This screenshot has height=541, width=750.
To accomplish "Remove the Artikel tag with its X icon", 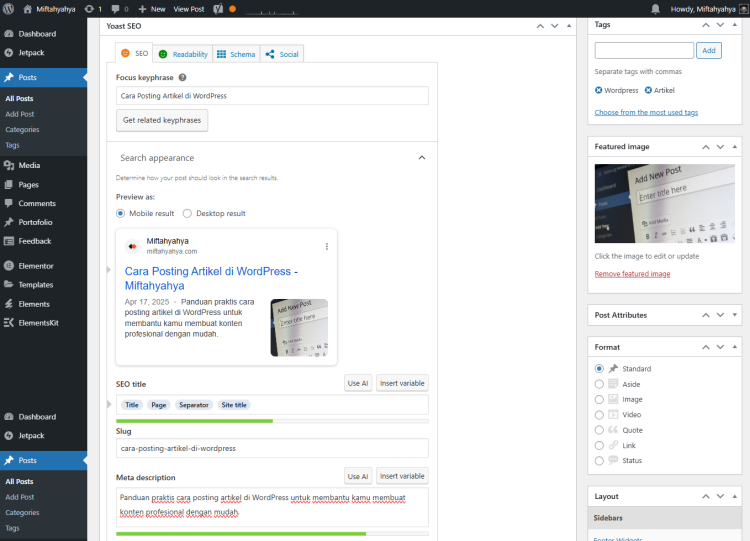I will [648, 90].
